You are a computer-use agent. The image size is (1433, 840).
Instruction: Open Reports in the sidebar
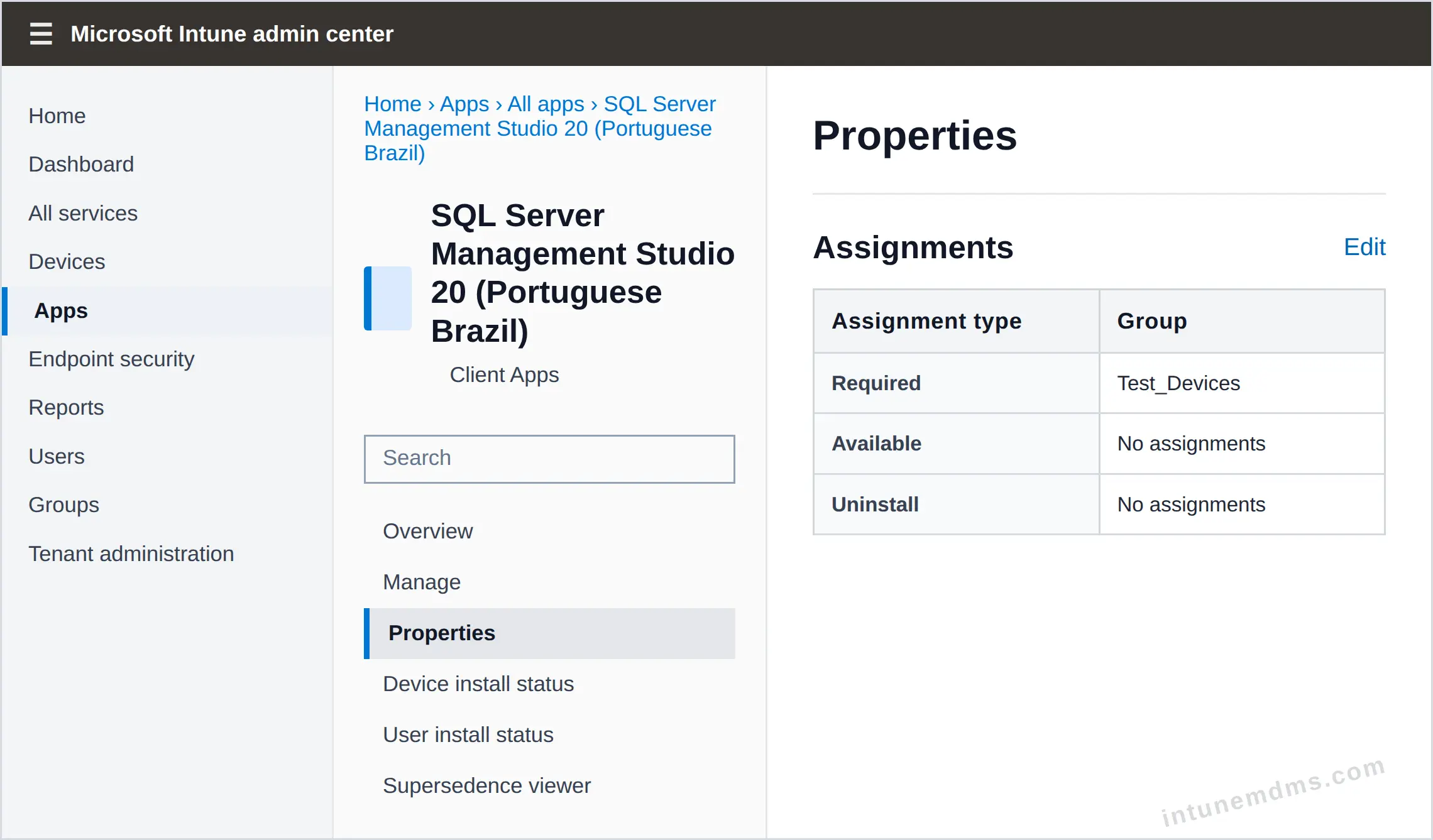coord(66,407)
